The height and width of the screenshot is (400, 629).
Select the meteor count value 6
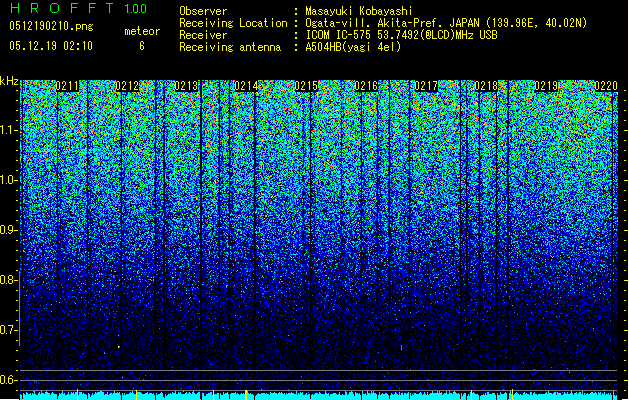pyautogui.click(x=142, y=46)
